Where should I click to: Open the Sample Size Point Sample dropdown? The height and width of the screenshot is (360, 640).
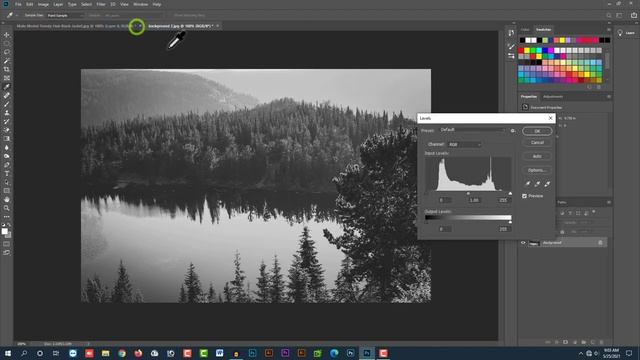[65, 15]
